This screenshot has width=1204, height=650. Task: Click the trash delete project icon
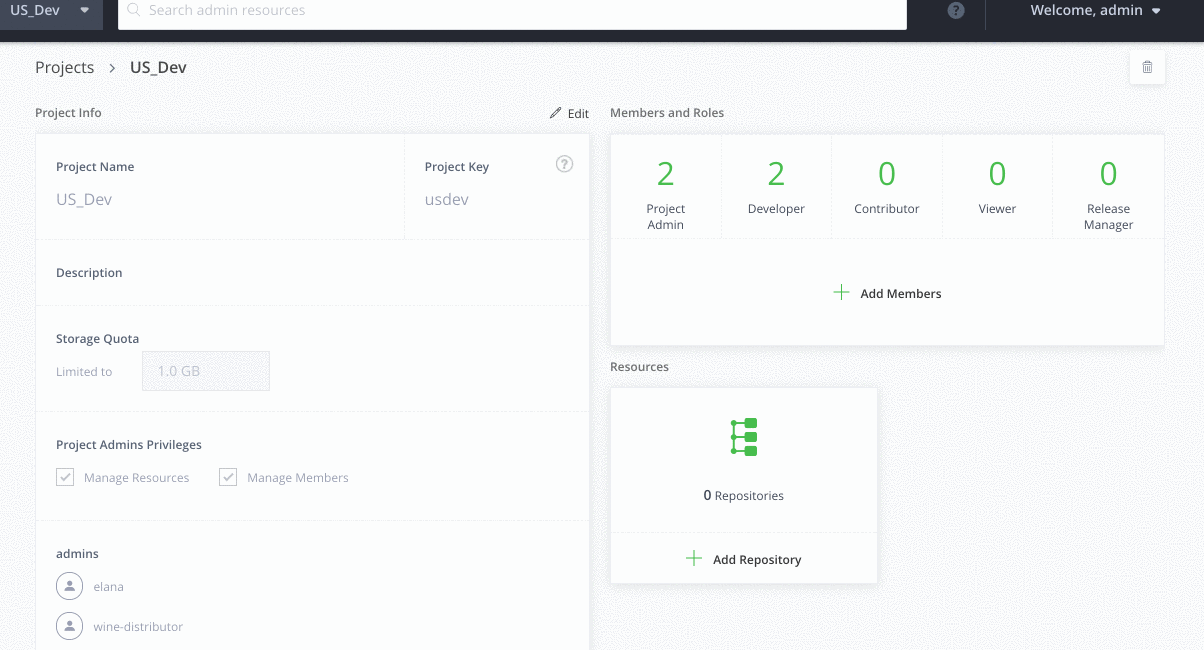point(1147,67)
